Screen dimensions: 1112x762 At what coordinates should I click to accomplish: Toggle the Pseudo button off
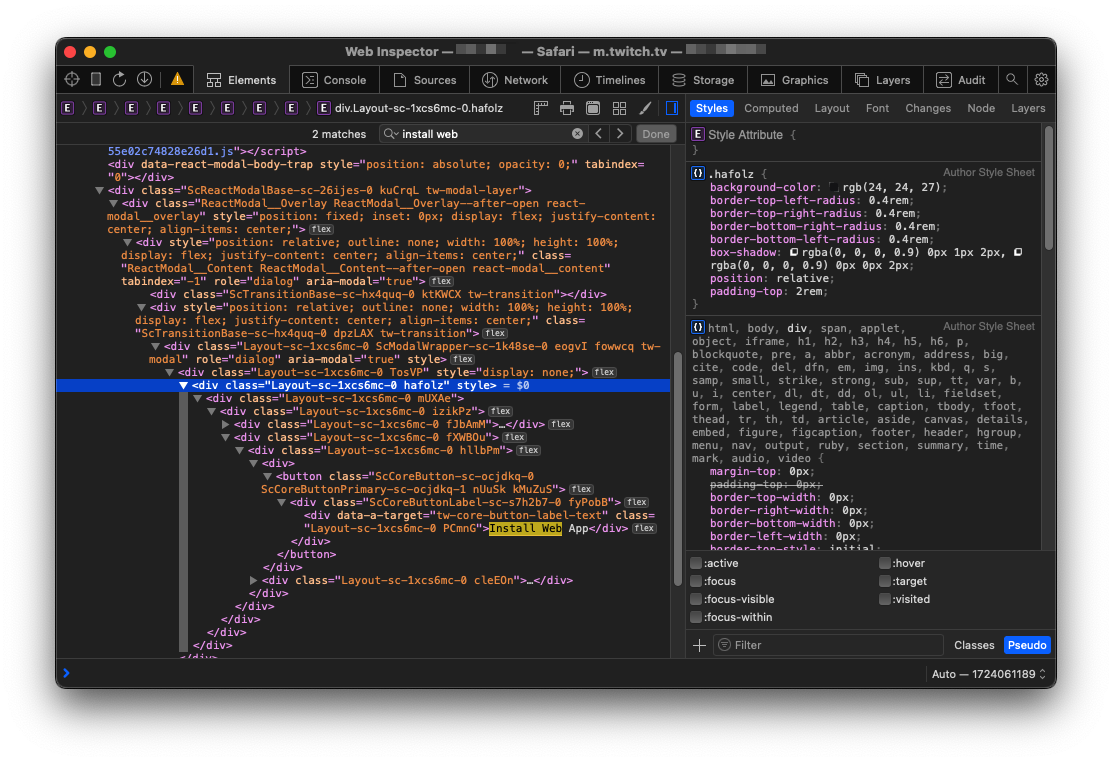coord(1027,645)
